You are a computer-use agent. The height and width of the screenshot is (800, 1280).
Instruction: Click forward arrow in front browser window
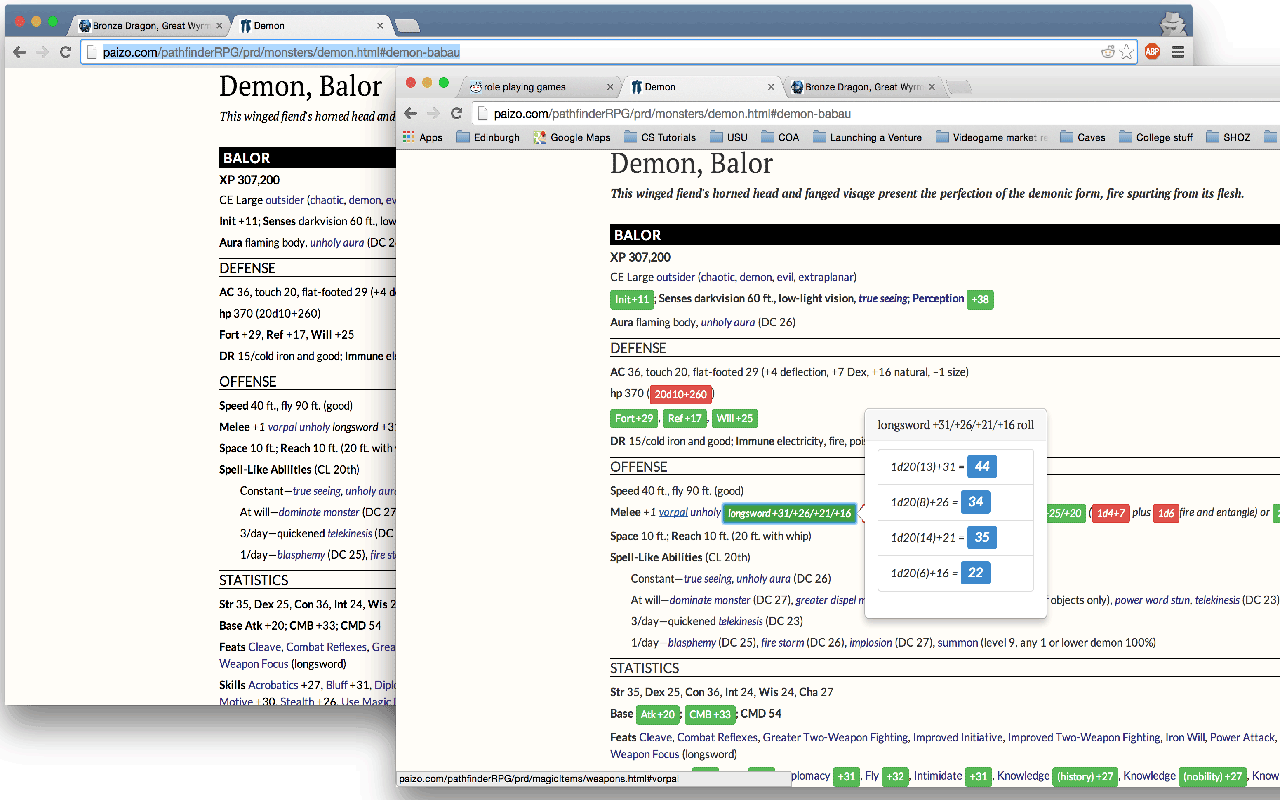[x=434, y=113]
